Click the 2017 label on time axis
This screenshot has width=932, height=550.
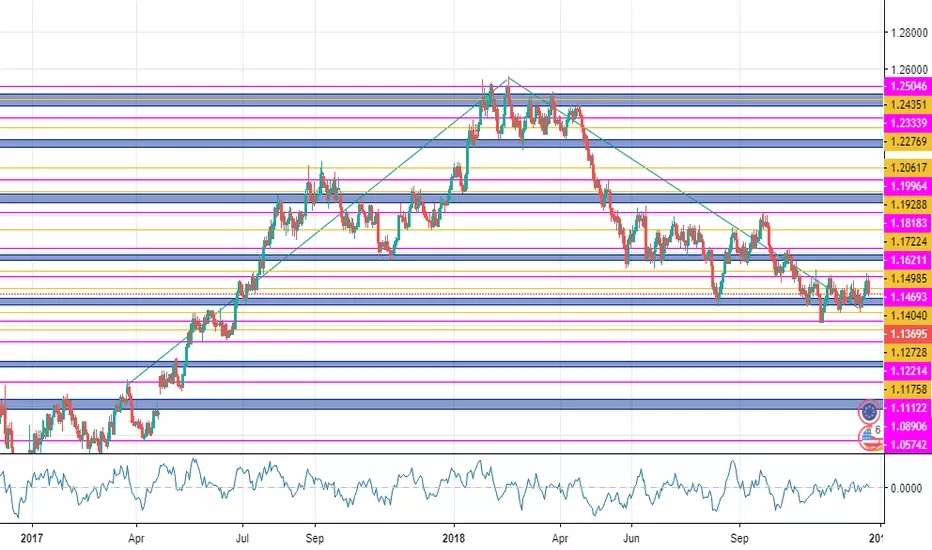(32, 538)
